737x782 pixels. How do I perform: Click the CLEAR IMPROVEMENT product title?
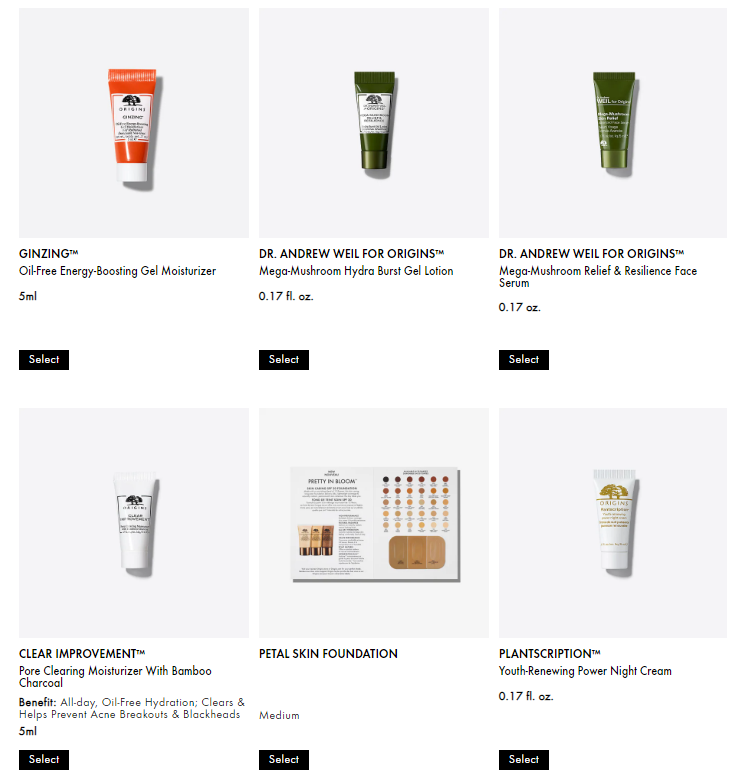pos(82,654)
